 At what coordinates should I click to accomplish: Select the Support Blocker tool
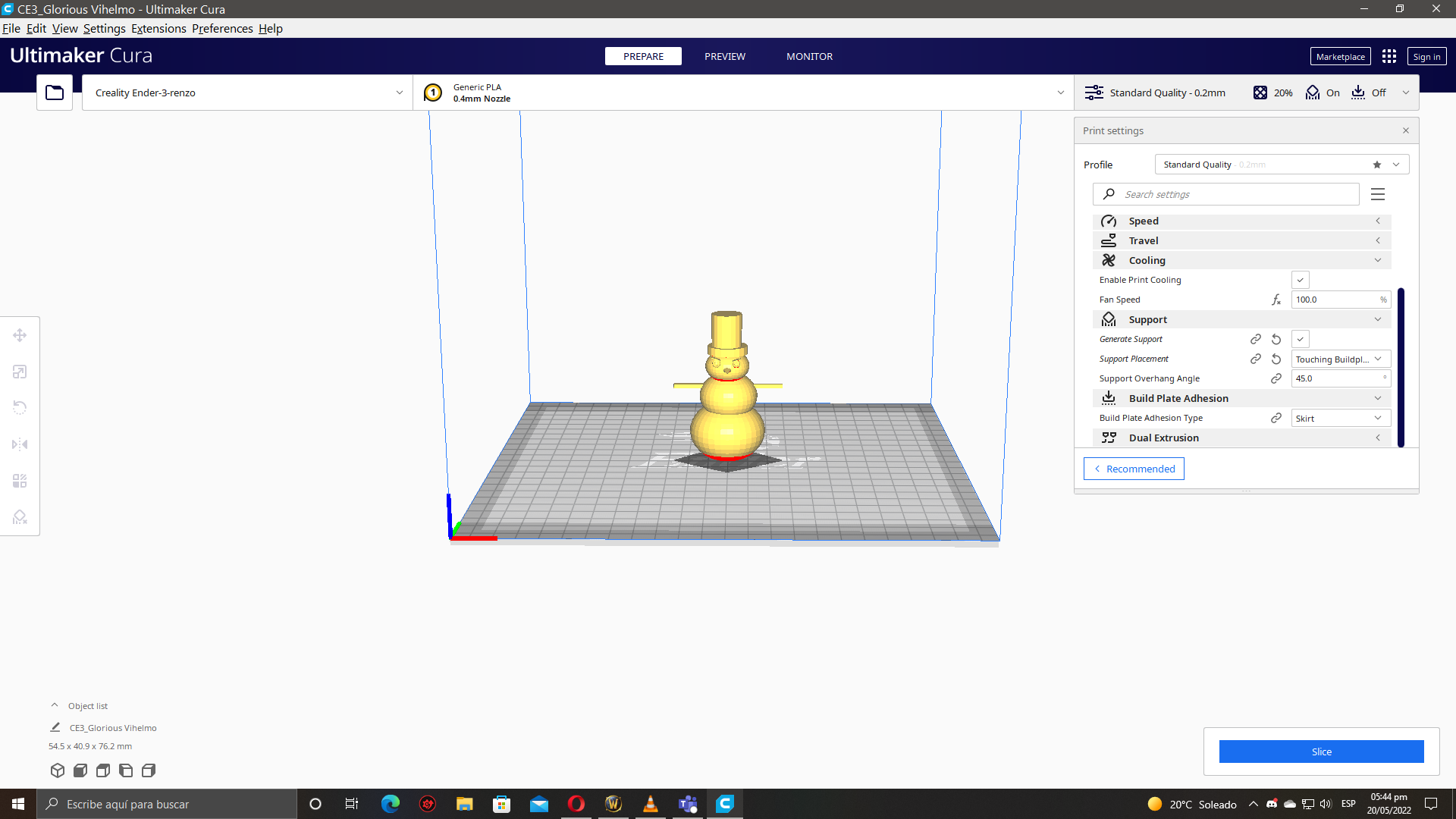(x=20, y=517)
